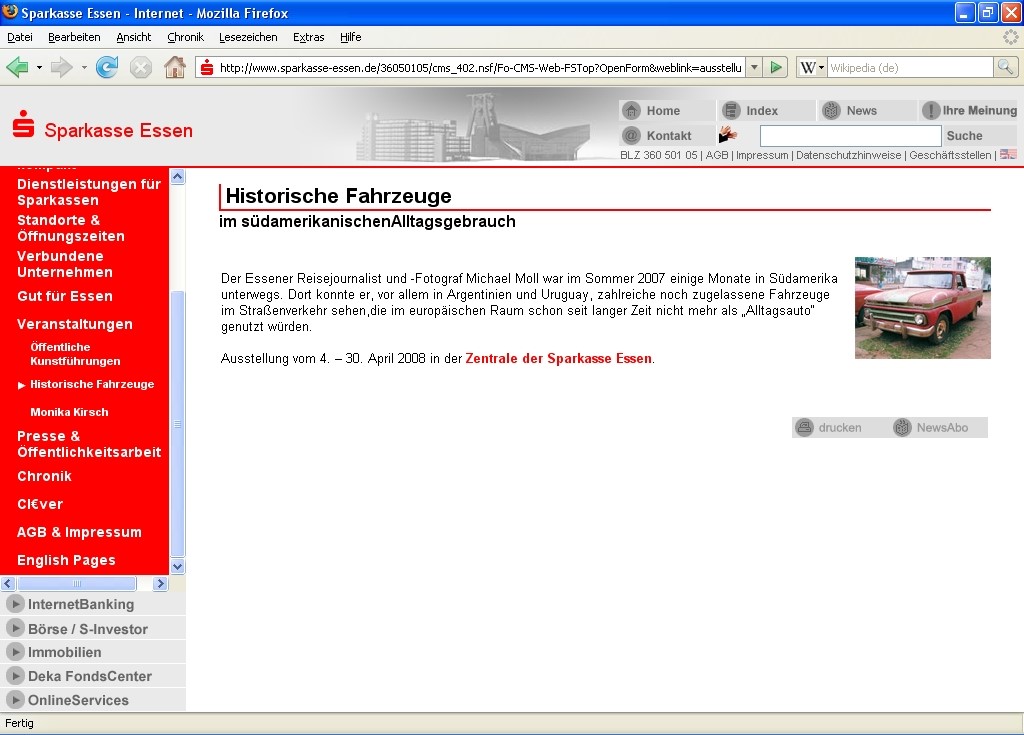Select Monika Kirsch in the sidebar

69,412
